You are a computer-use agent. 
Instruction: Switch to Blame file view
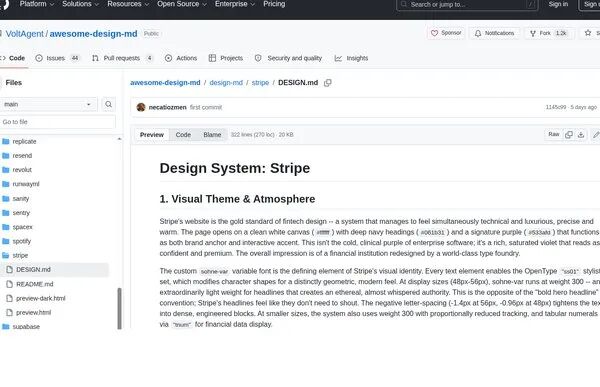pyautogui.click(x=212, y=135)
